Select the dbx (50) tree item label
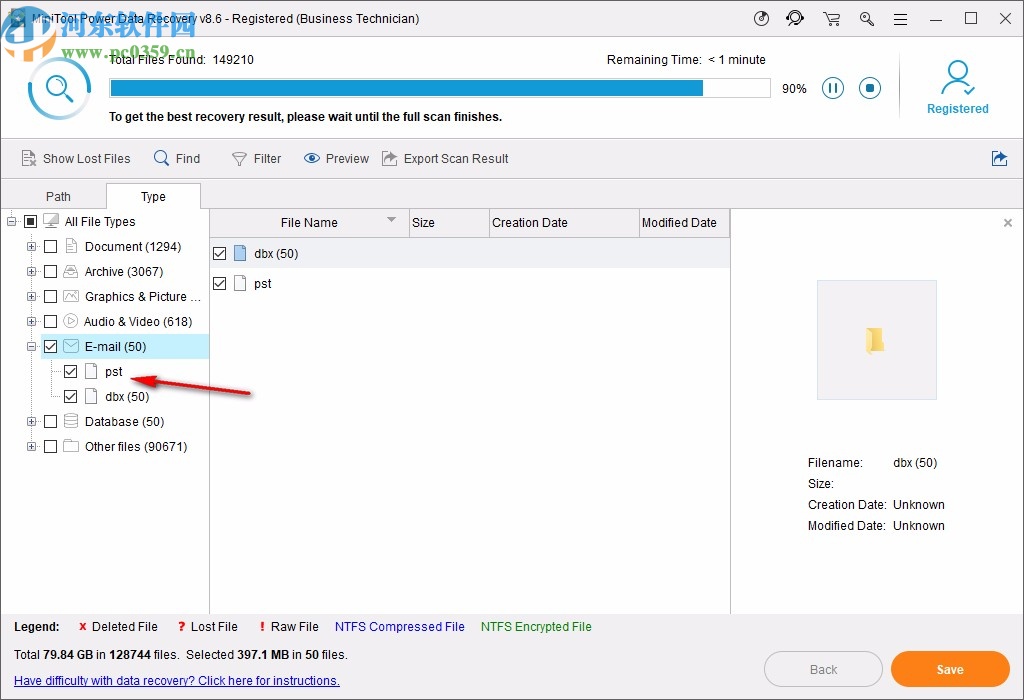1024x700 pixels. click(127, 396)
